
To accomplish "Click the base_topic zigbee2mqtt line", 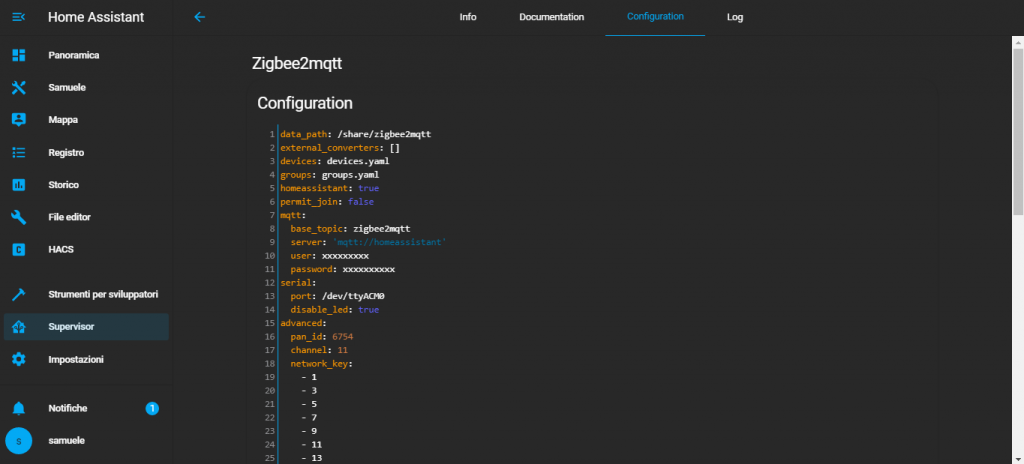I will pyautogui.click(x=350, y=229).
